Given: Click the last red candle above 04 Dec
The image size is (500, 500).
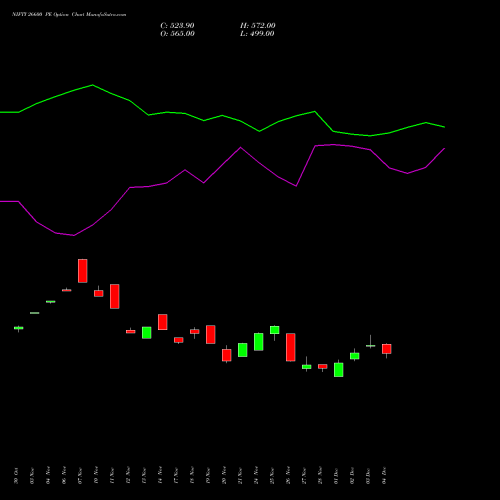Looking at the screenshot, I should click(x=387, y=349).
